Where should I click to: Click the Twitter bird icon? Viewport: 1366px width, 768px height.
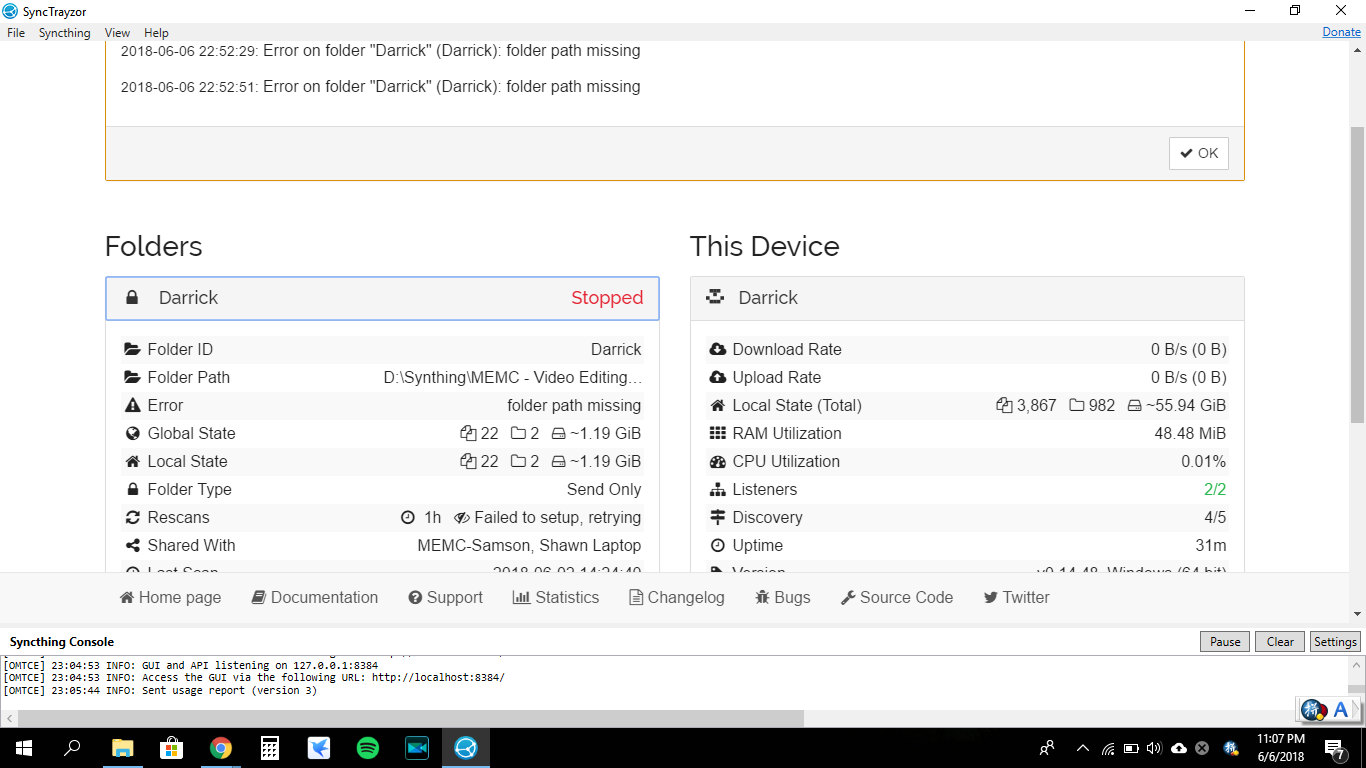(991, 598)
